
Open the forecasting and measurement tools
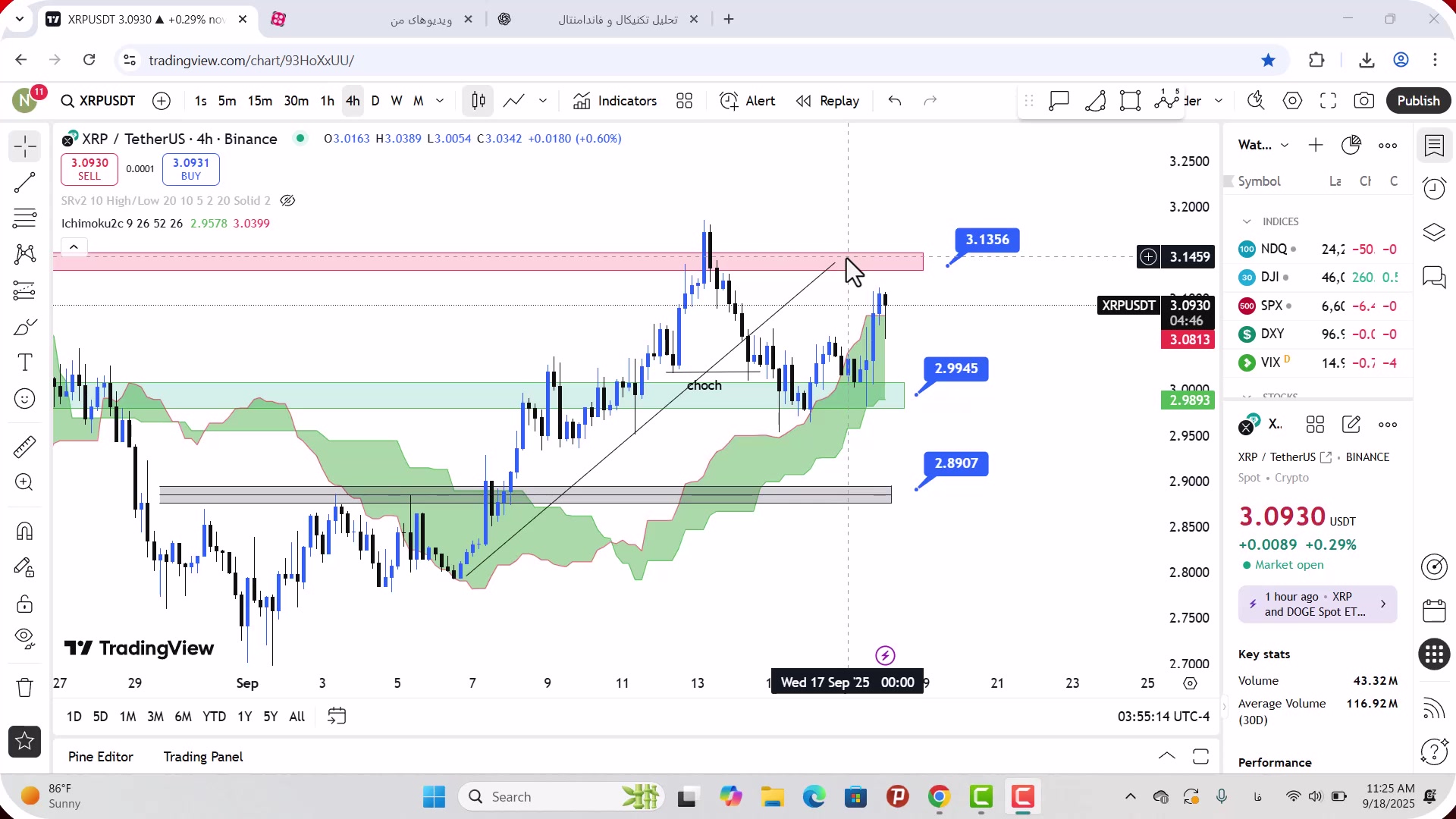[25, 290]
